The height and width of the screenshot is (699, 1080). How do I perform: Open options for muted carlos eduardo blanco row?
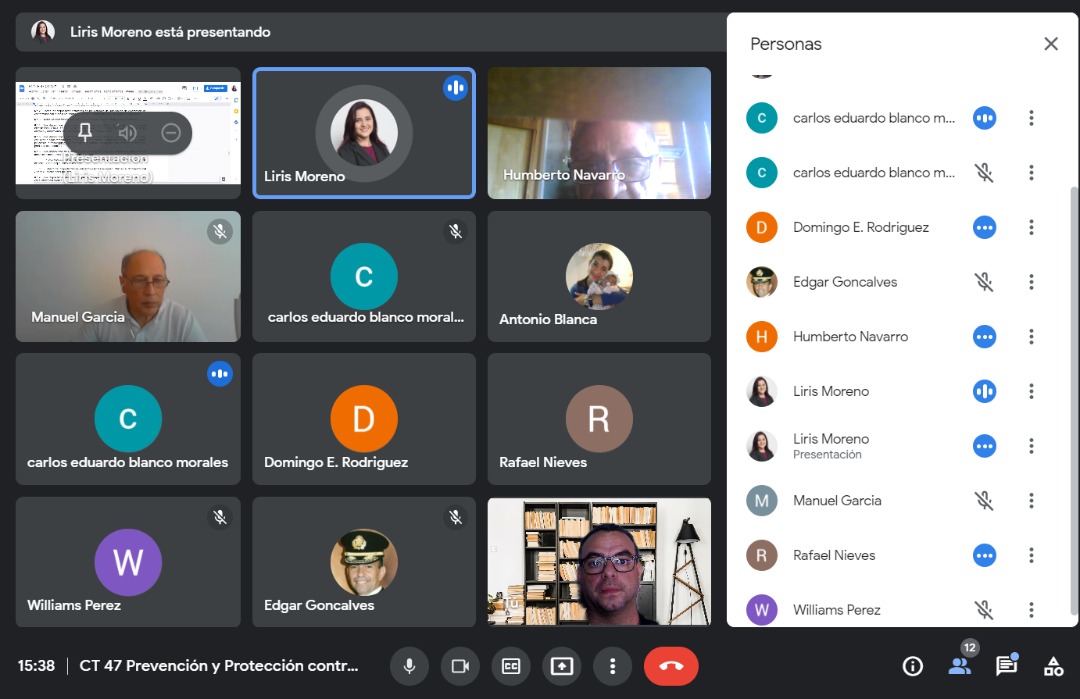pos(1031,172)
